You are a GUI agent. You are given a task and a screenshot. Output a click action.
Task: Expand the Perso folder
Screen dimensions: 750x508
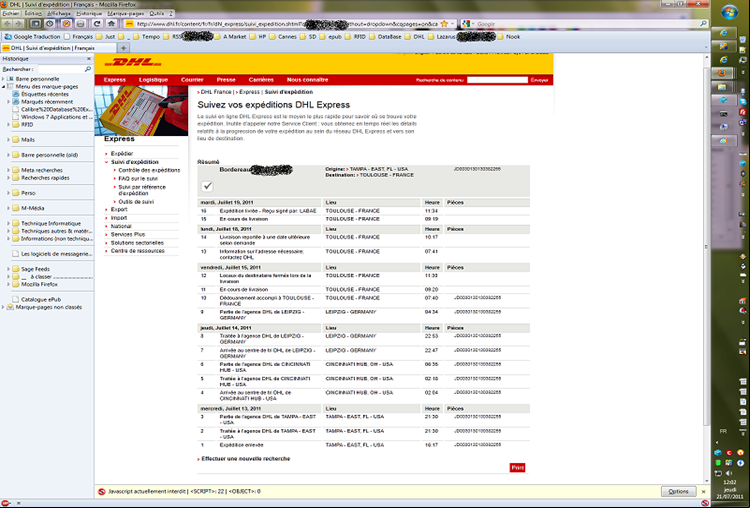pos(8,193)
